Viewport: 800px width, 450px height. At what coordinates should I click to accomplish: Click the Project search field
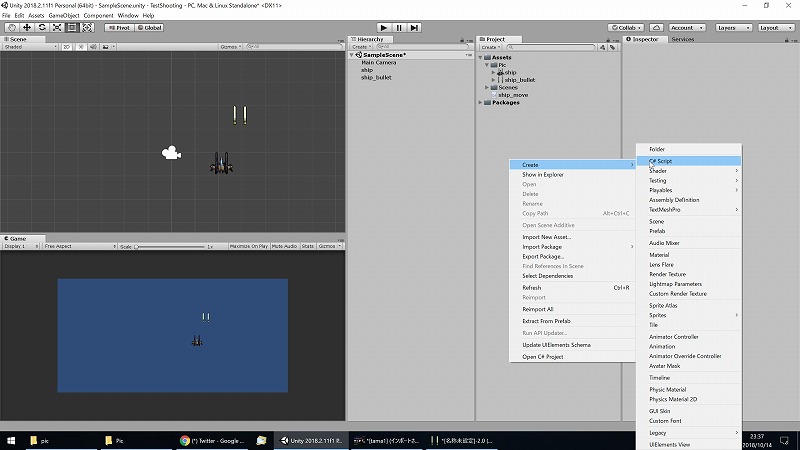(x=551, y=47)
